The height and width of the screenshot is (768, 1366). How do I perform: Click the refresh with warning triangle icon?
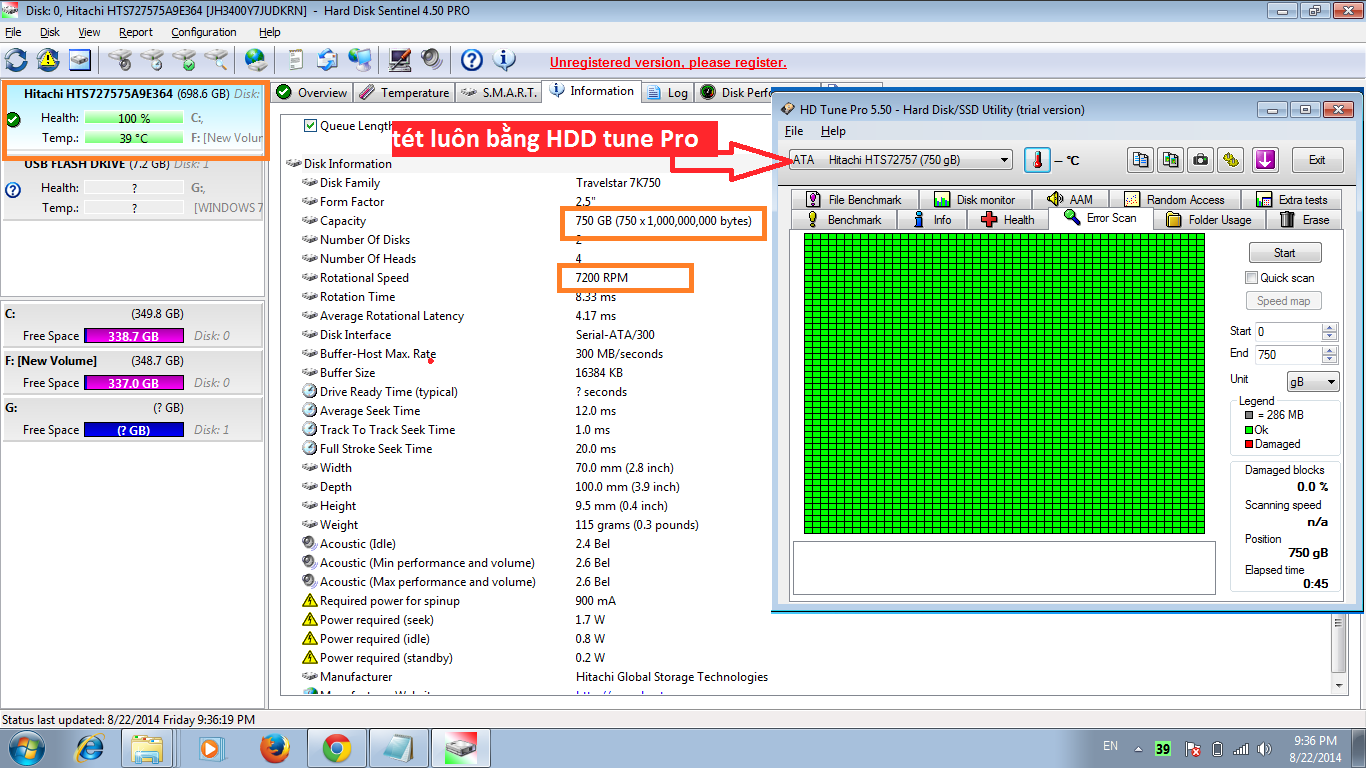point(48,60)
